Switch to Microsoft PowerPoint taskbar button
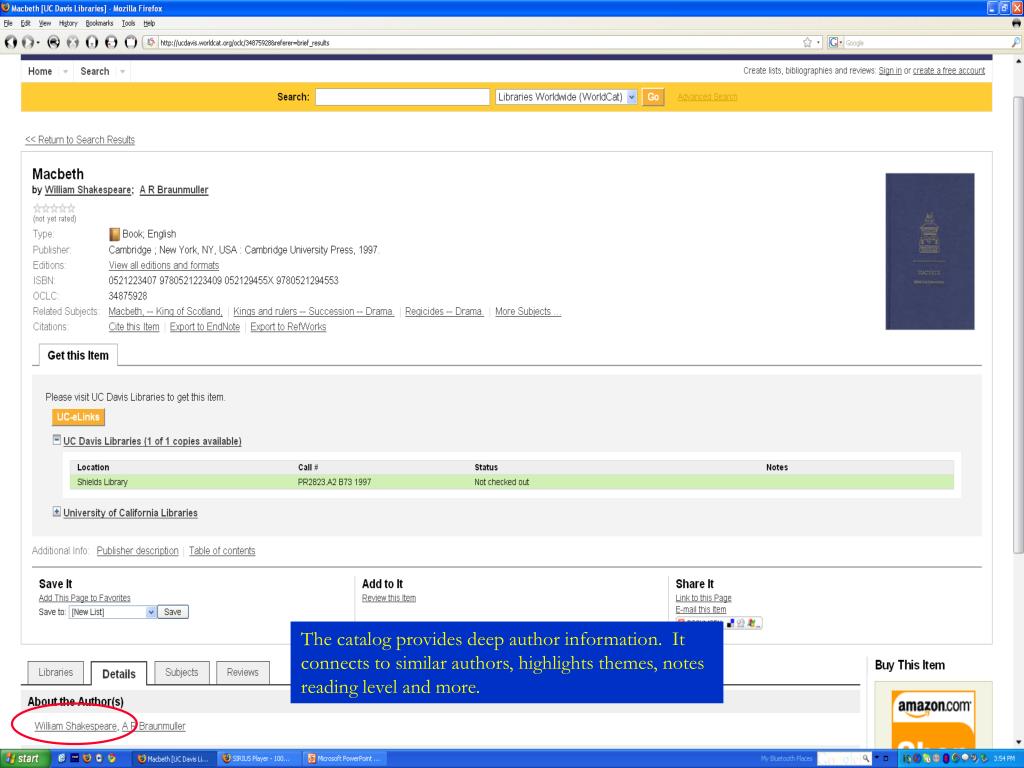This screenshot has width=1024, height=768. click(x=344, y=758)
